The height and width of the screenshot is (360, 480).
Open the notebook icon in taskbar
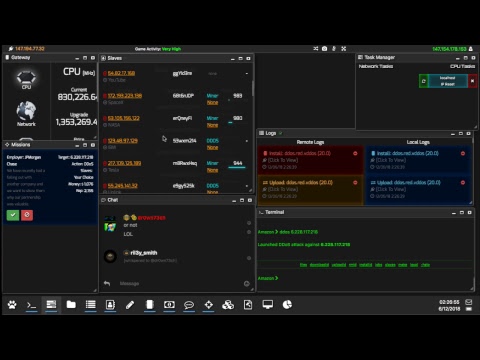[150, 304]
